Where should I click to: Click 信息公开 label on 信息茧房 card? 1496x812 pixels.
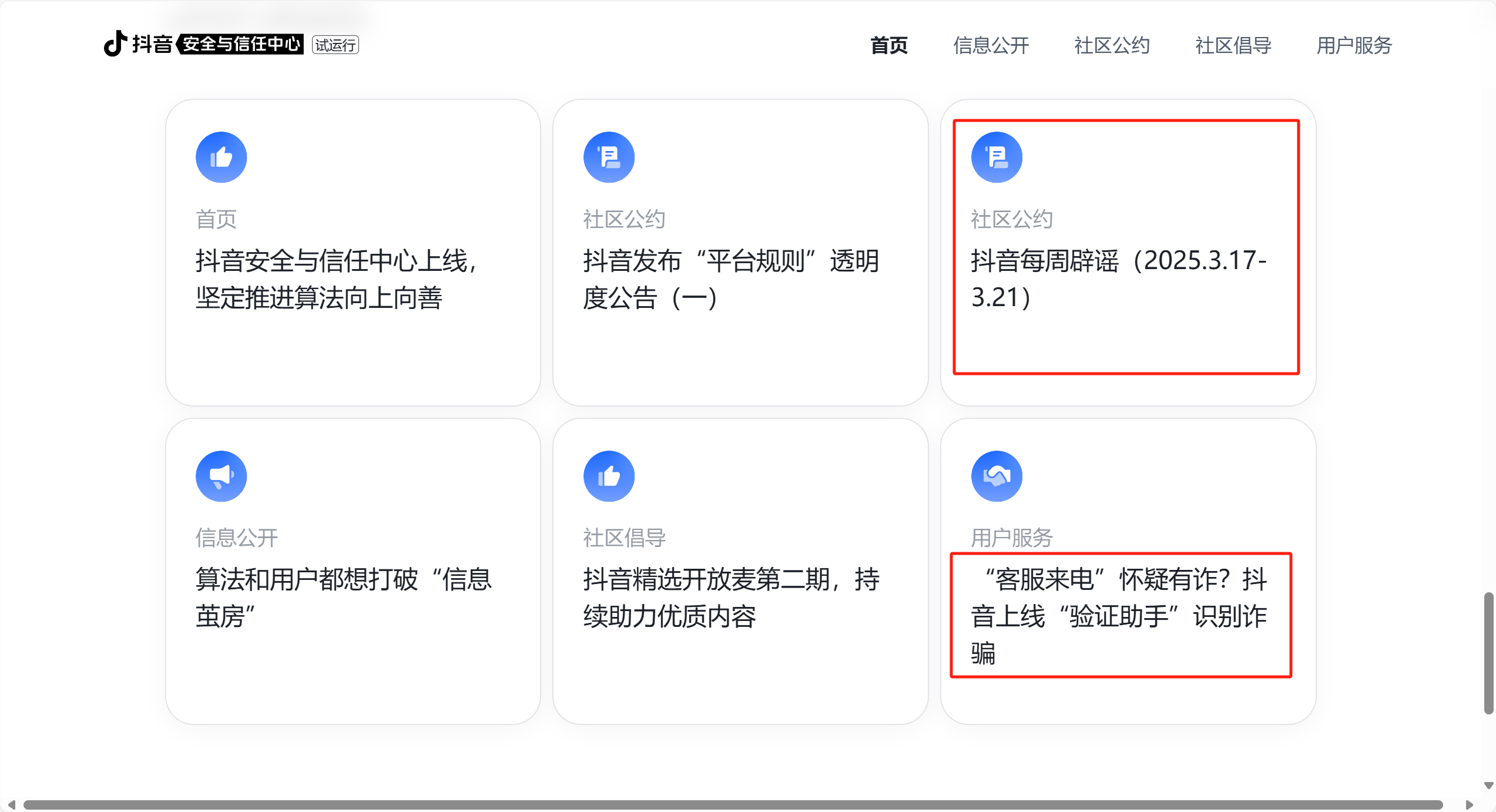pyautogui.click(x=237, y=538)
